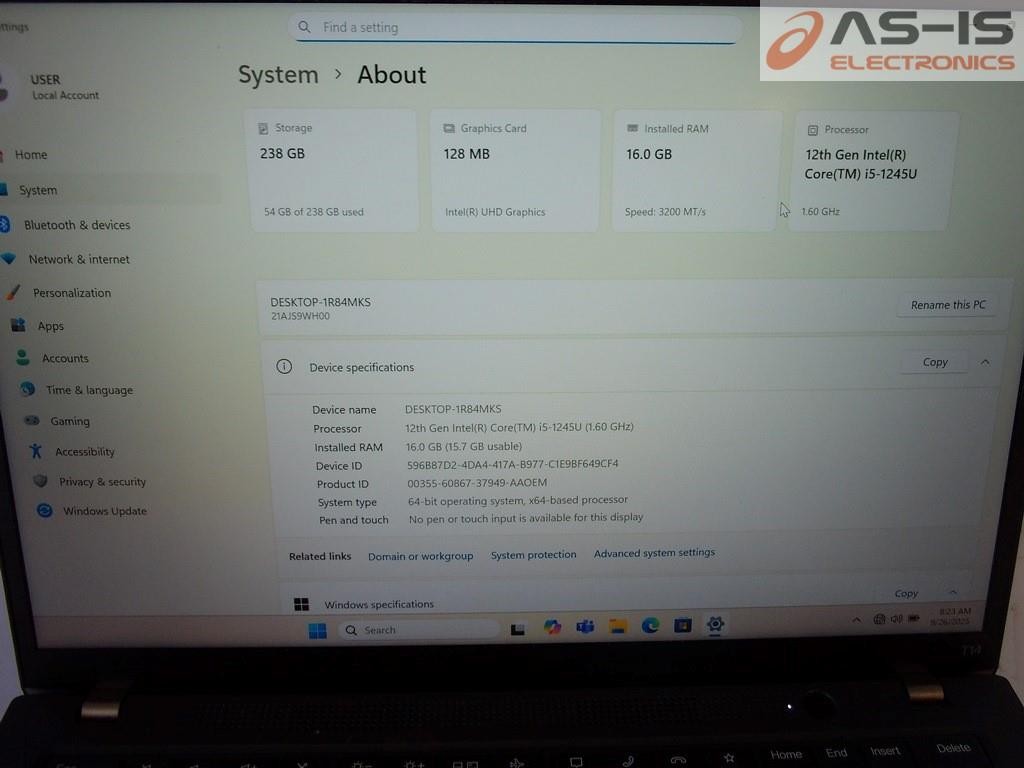
Task: Open File Explorer from taskbar
Action: 618,626
